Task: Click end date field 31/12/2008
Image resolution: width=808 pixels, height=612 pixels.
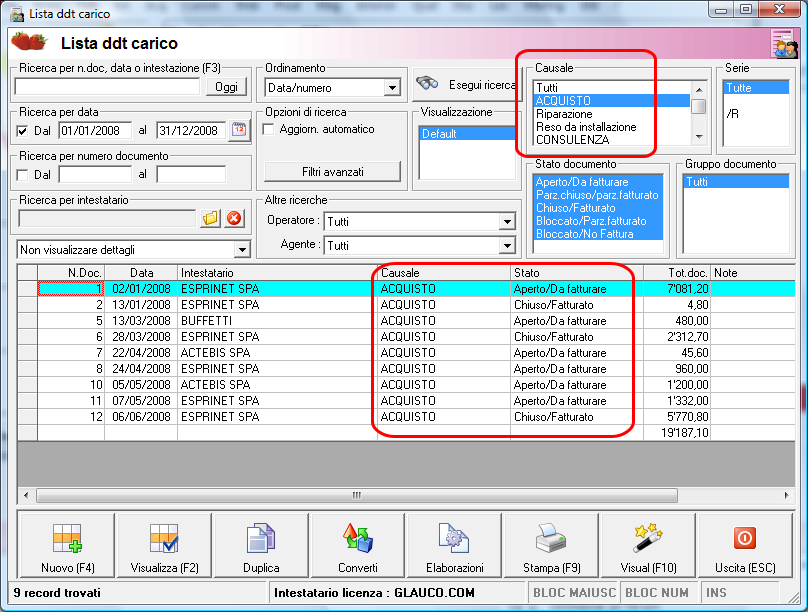Action: point(191,130)
